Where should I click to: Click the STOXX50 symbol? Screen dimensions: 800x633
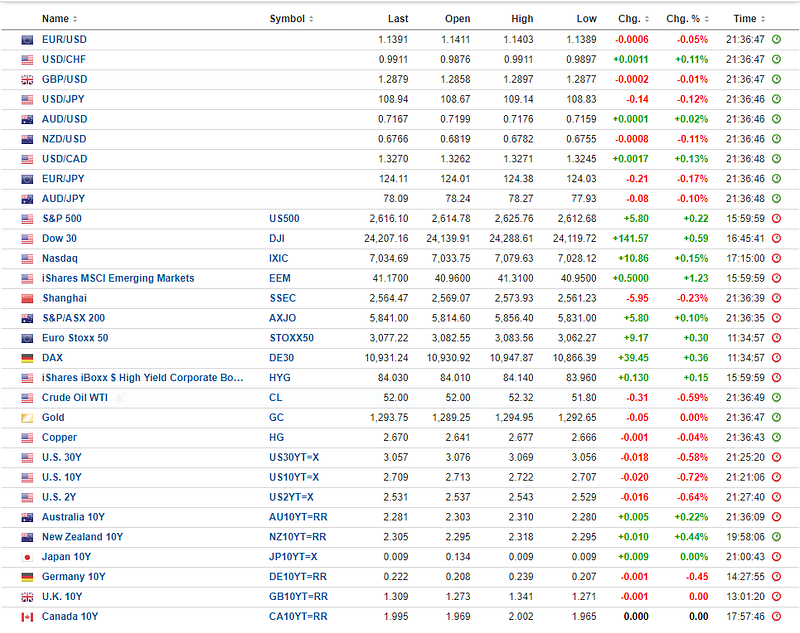(x=291, y=338)
